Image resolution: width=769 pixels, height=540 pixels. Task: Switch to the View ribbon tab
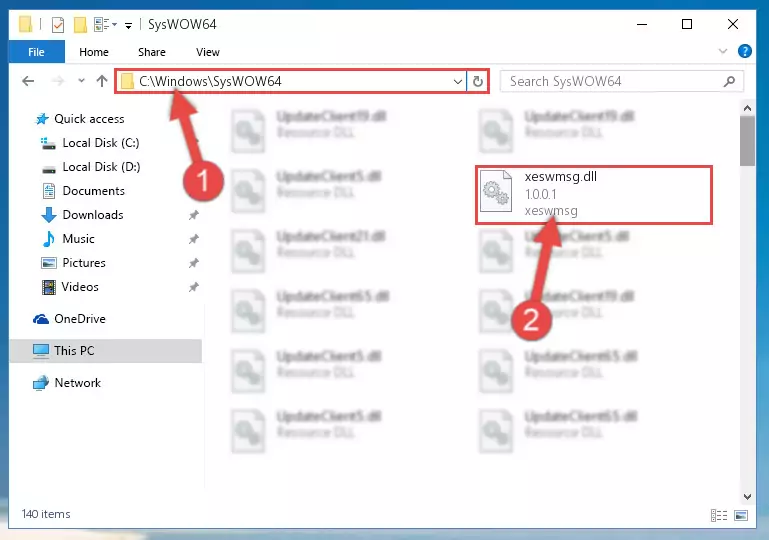pyautogui.click(x=207, y=52)
